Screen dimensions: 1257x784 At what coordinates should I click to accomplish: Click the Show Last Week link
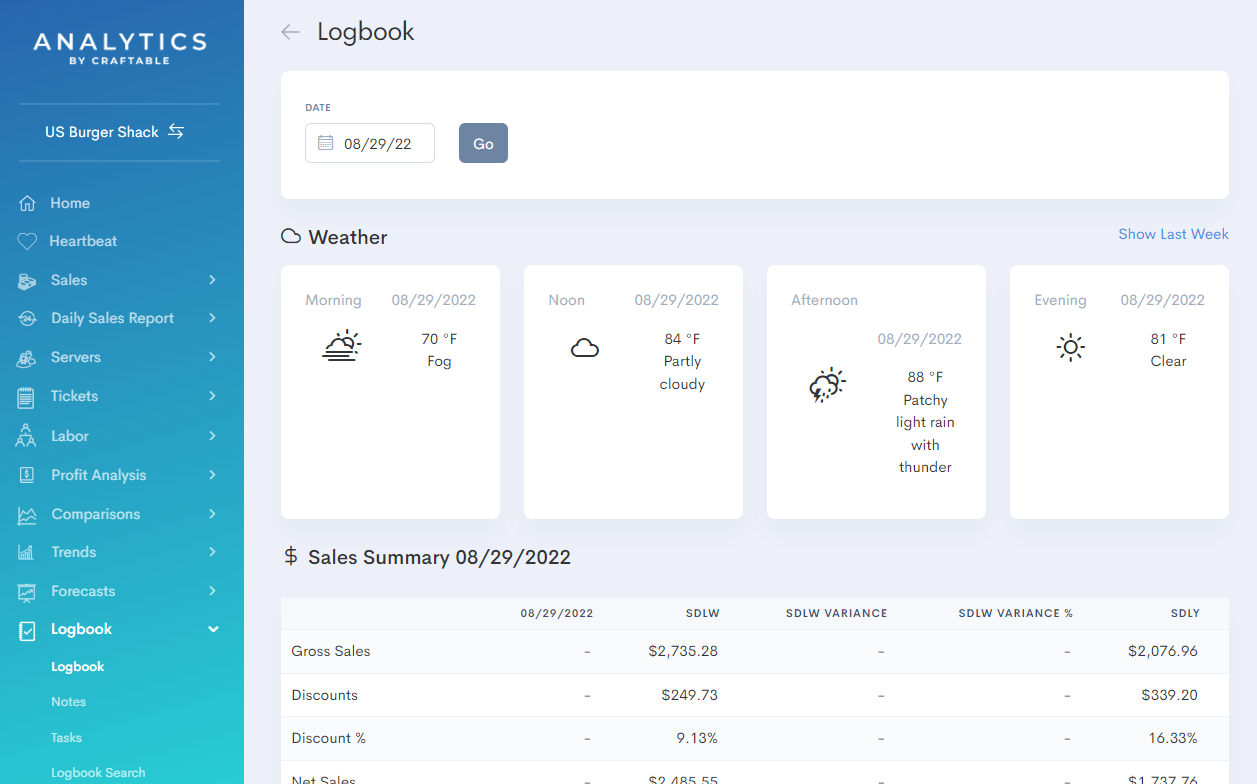pyautogui.click(x=1173, y=233)
